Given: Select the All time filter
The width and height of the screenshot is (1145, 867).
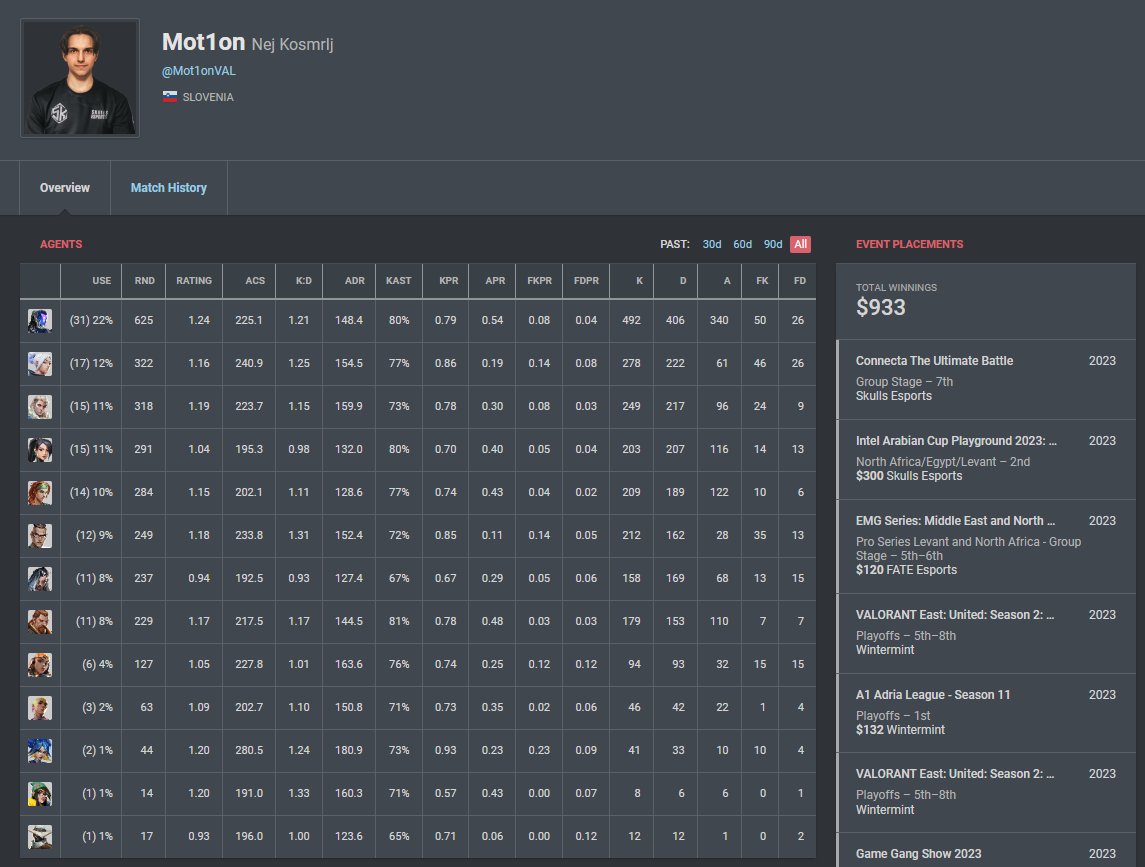Looking at the screenshot, I should (800, 244).
